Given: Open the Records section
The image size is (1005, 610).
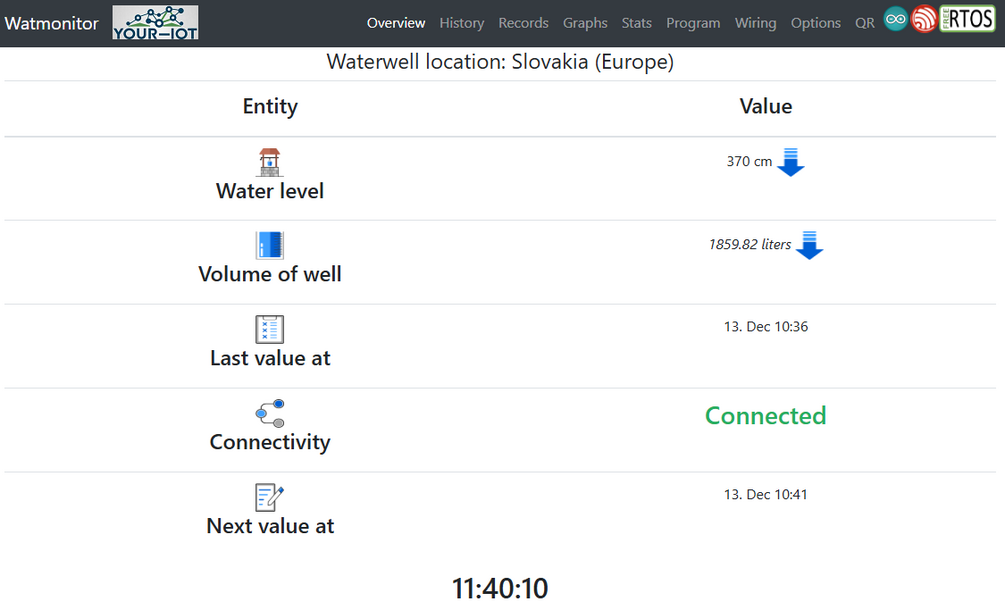Looking at the screenshot, I should point(523,22).
